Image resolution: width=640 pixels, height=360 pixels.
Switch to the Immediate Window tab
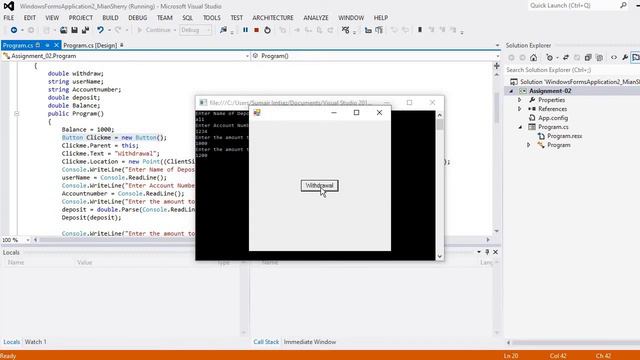pyautogui.click(x=310, y=342)
